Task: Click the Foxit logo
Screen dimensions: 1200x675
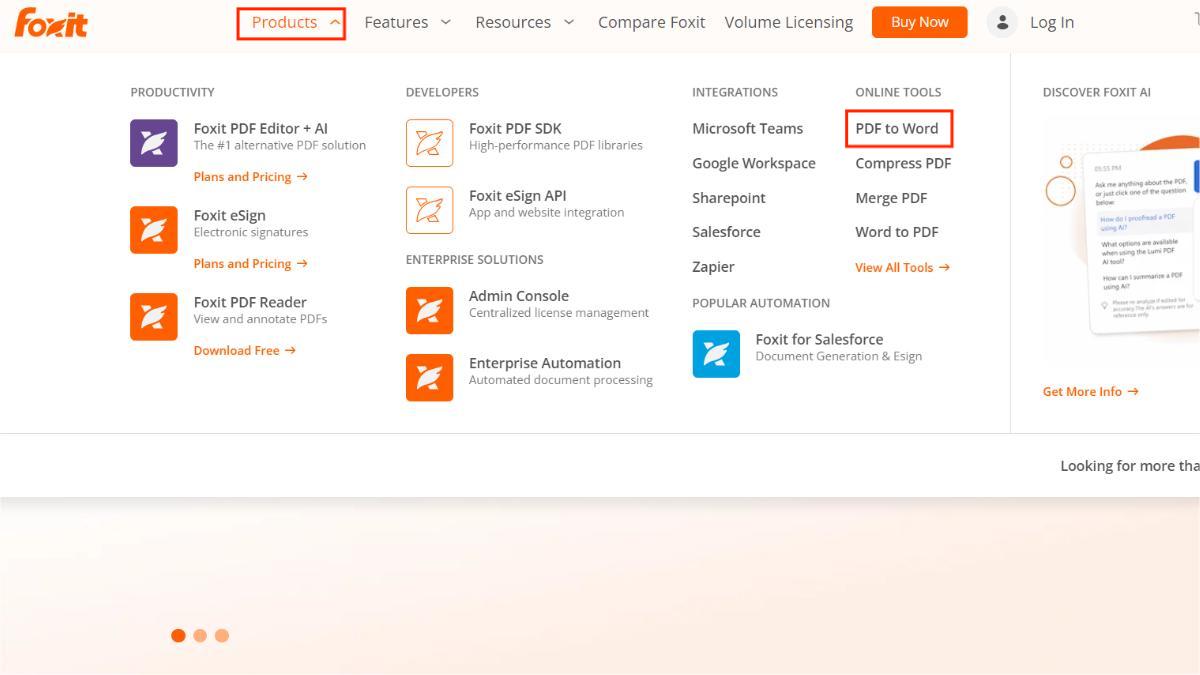Action: 51,22
